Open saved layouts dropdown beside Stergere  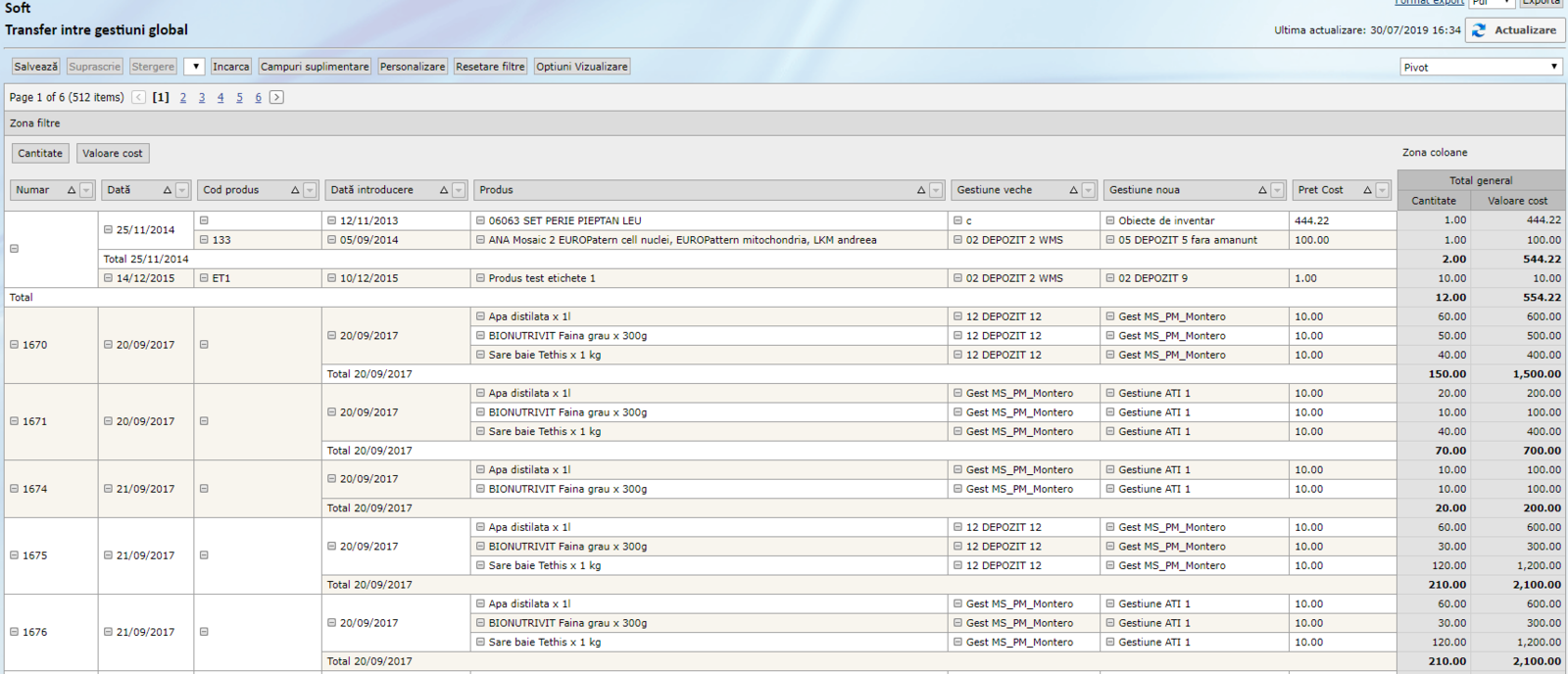194,67
